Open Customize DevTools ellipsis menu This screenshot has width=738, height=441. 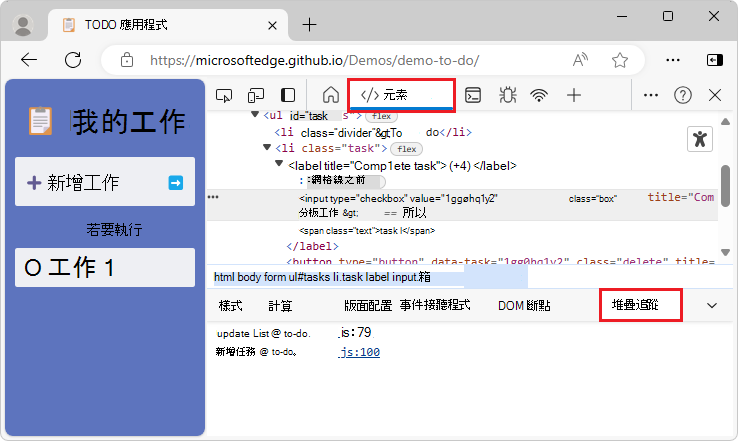pos(650,95)
